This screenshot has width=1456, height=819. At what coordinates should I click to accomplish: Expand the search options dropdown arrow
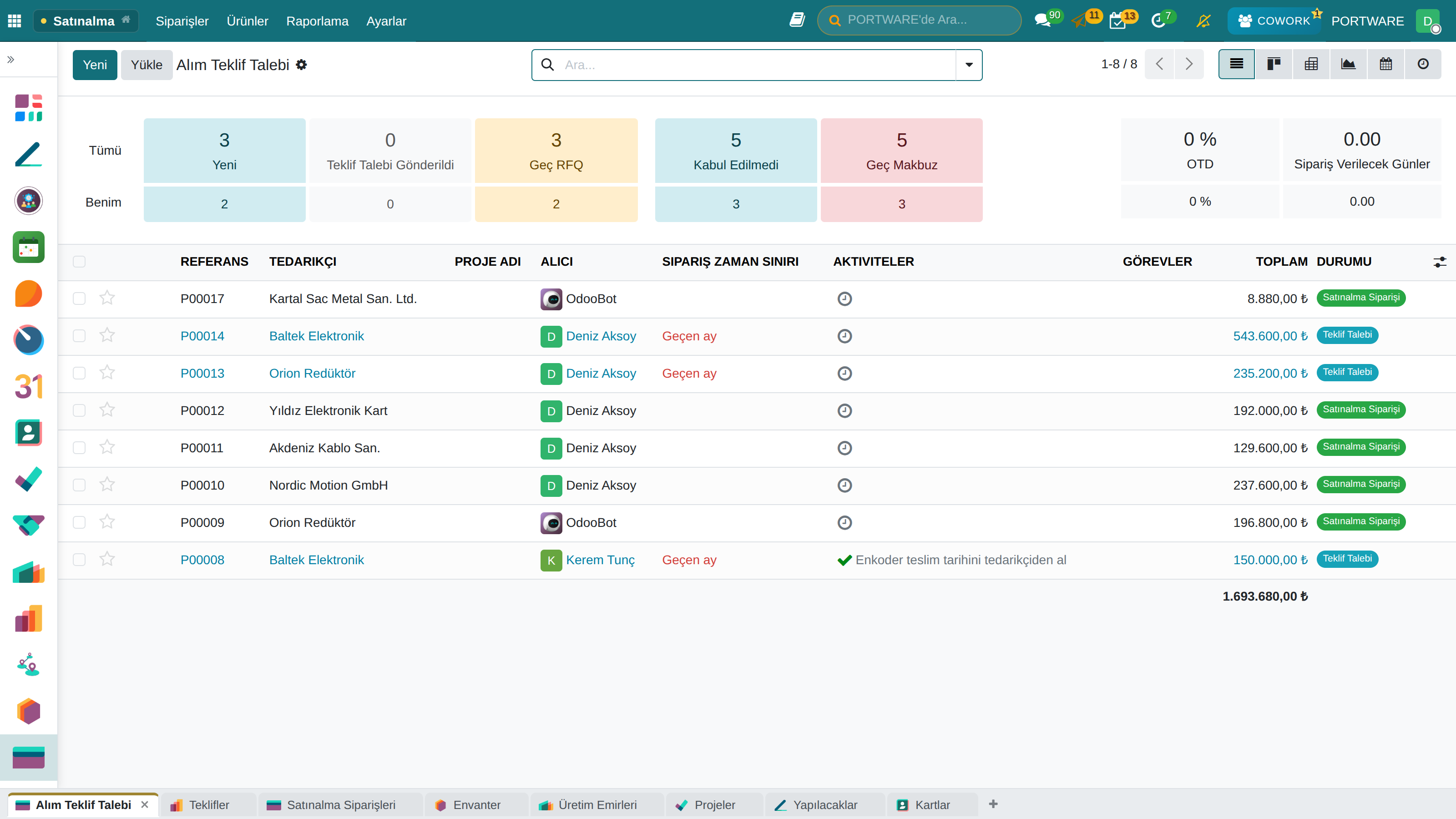969,65
